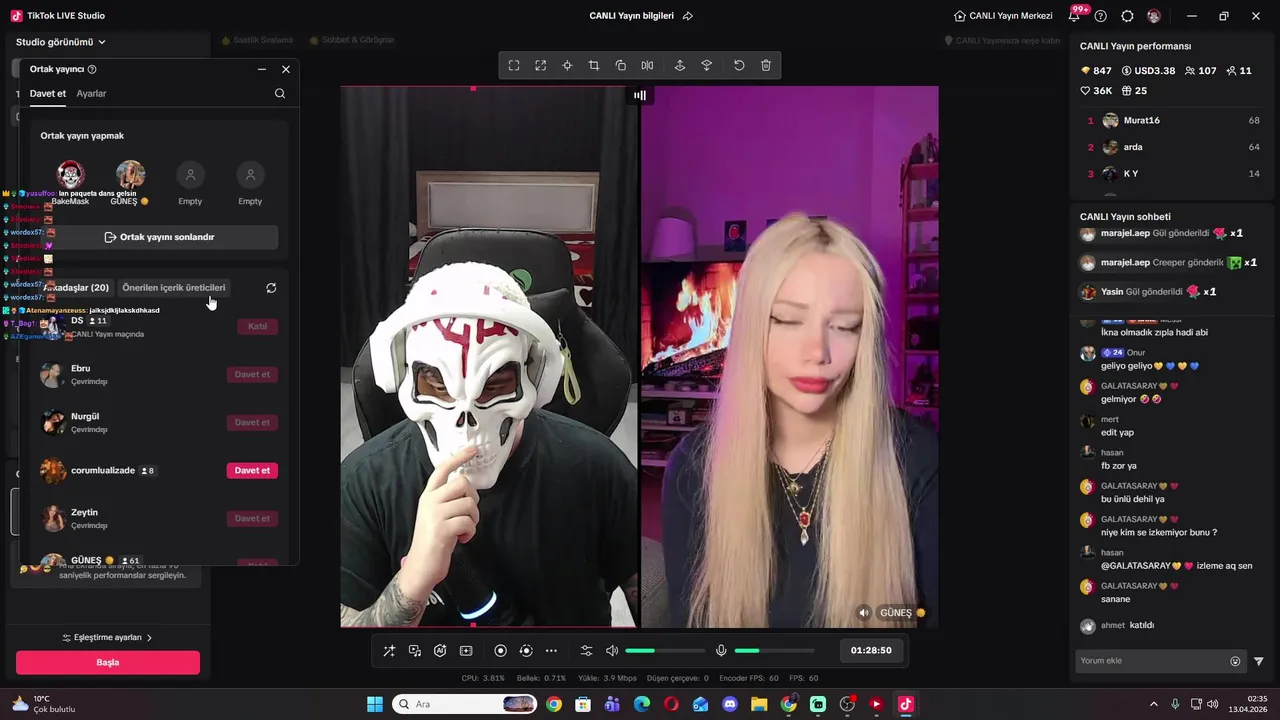Select the Crop tool icon
This screenshot has height=720, width=1280.
[x=594, y=65]
